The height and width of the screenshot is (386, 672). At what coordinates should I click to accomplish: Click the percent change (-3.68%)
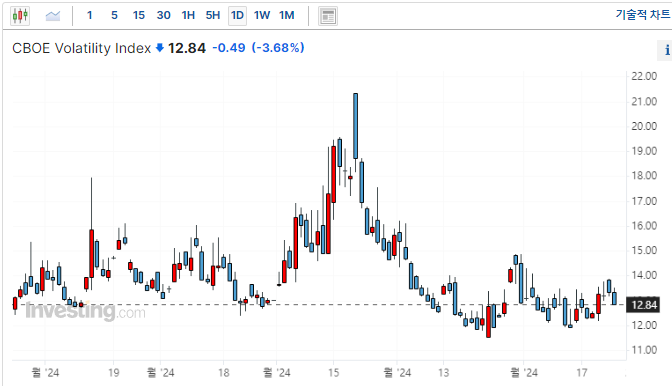(278, 48)
